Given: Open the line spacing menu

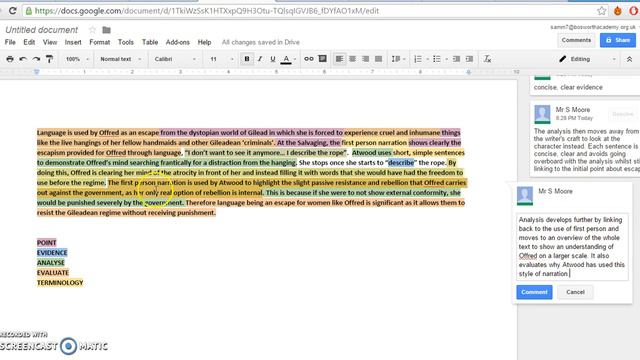Looking at the screenshot, I should 398,59.
